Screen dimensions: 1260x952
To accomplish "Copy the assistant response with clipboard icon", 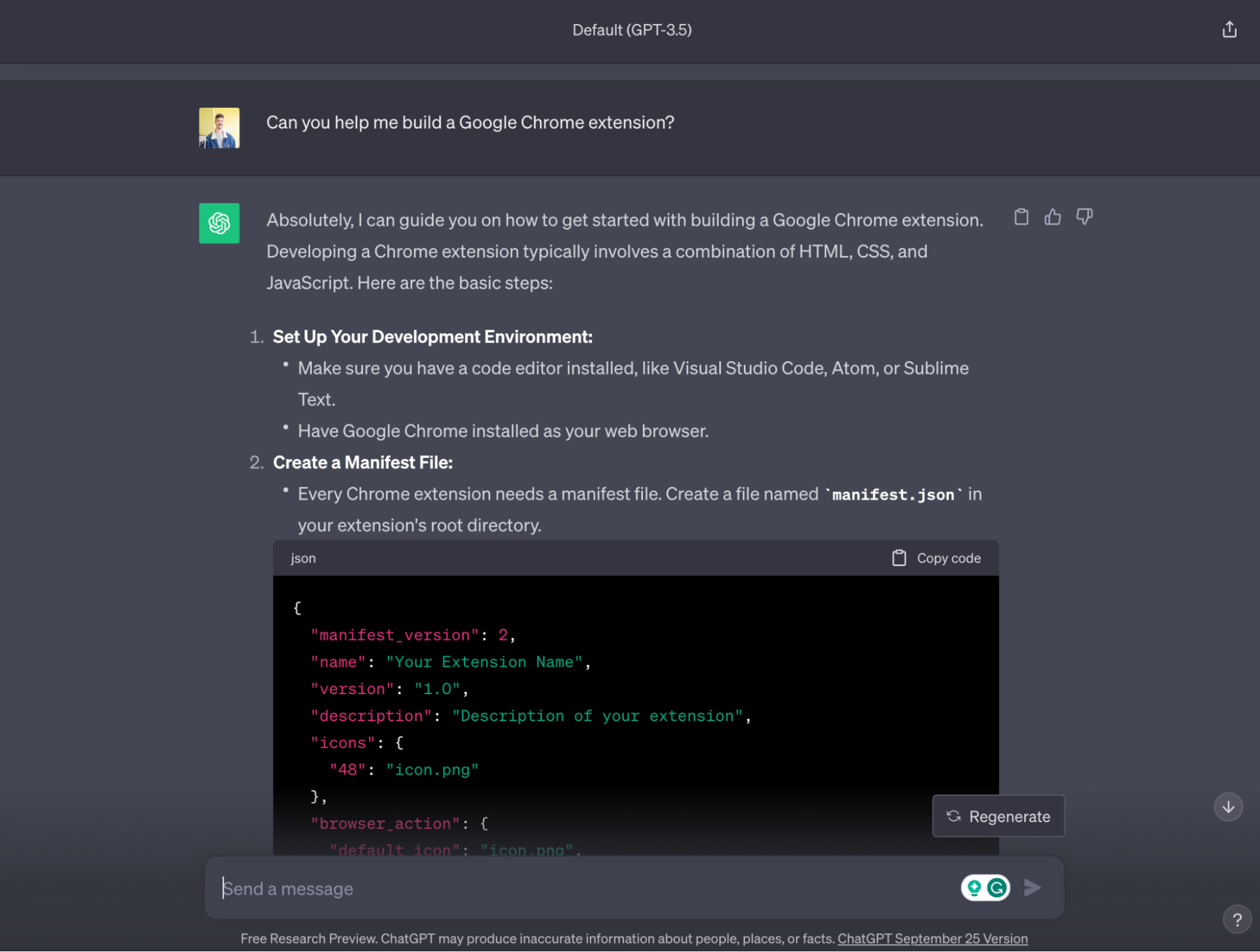I will coord(1021,218).
